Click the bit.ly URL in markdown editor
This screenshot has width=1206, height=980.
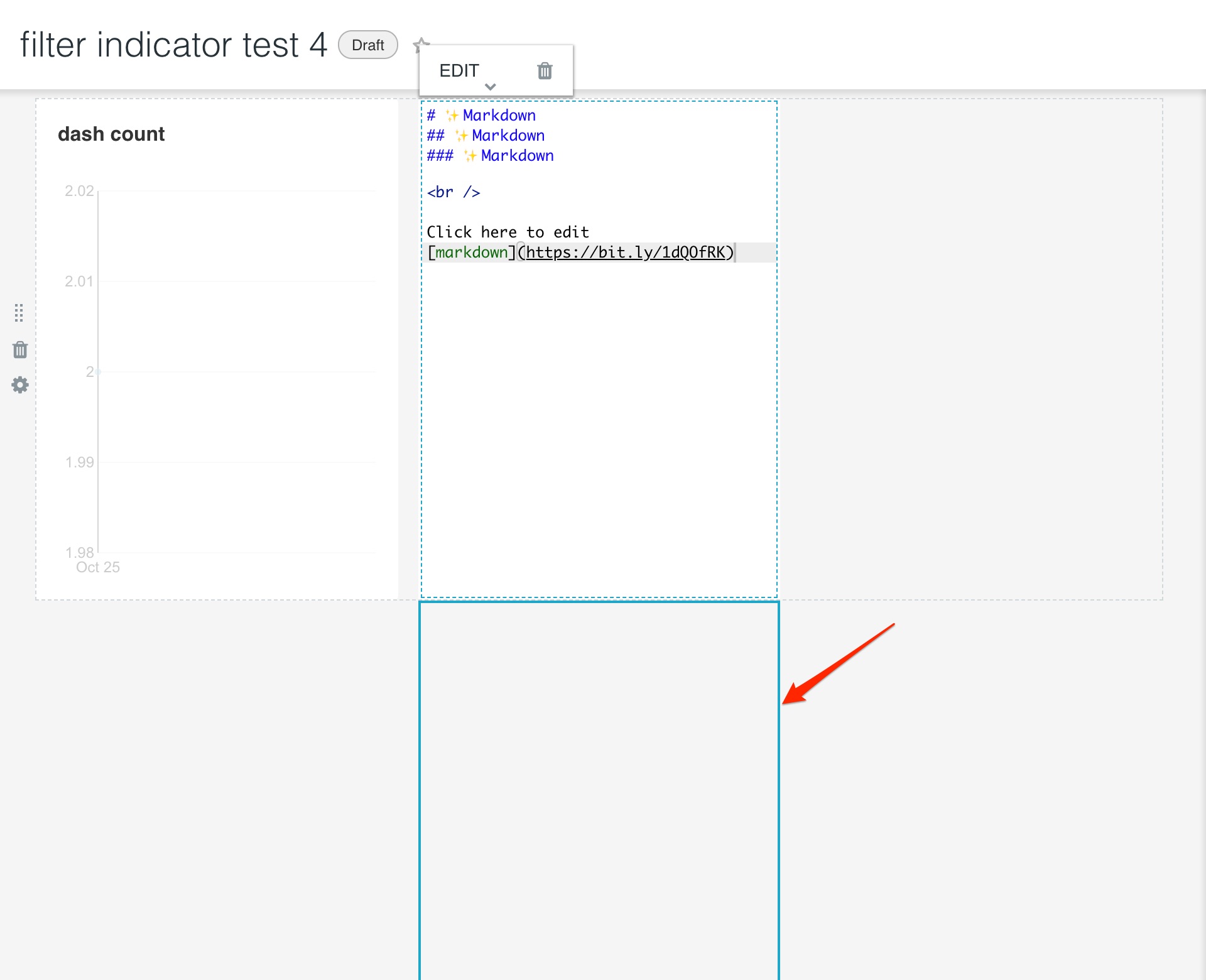click(625, 252)
